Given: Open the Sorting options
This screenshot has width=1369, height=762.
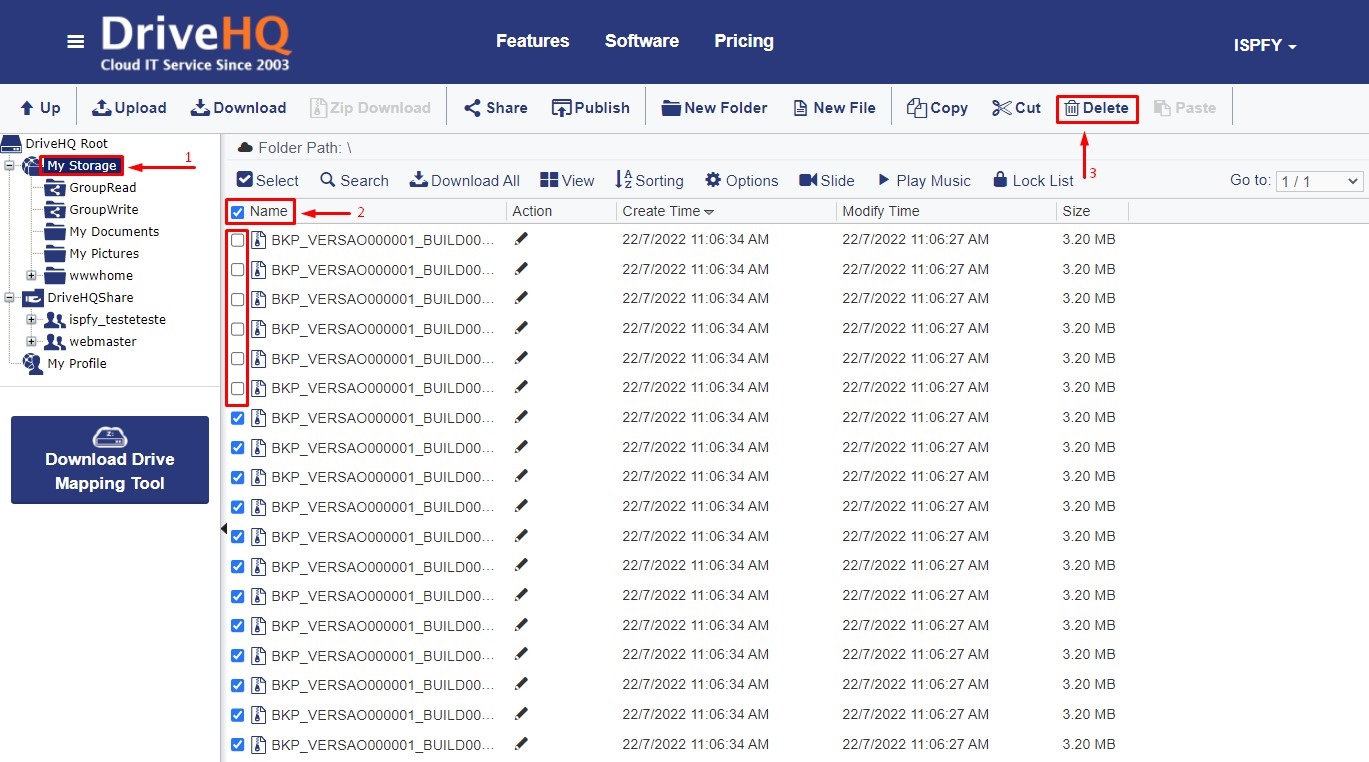Looking at the screenshot, I should pos(649,181).
